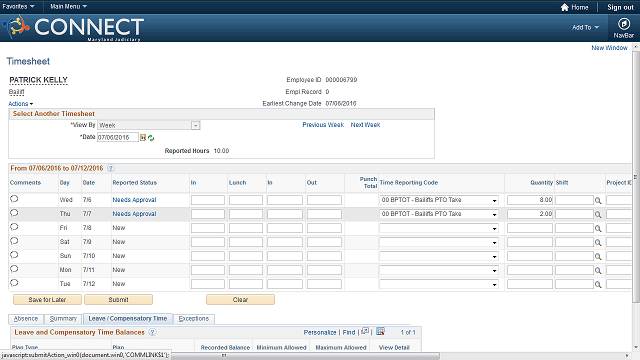
Task: Select the Leave / Compensatory Time tab
Action: coord(128,318)
